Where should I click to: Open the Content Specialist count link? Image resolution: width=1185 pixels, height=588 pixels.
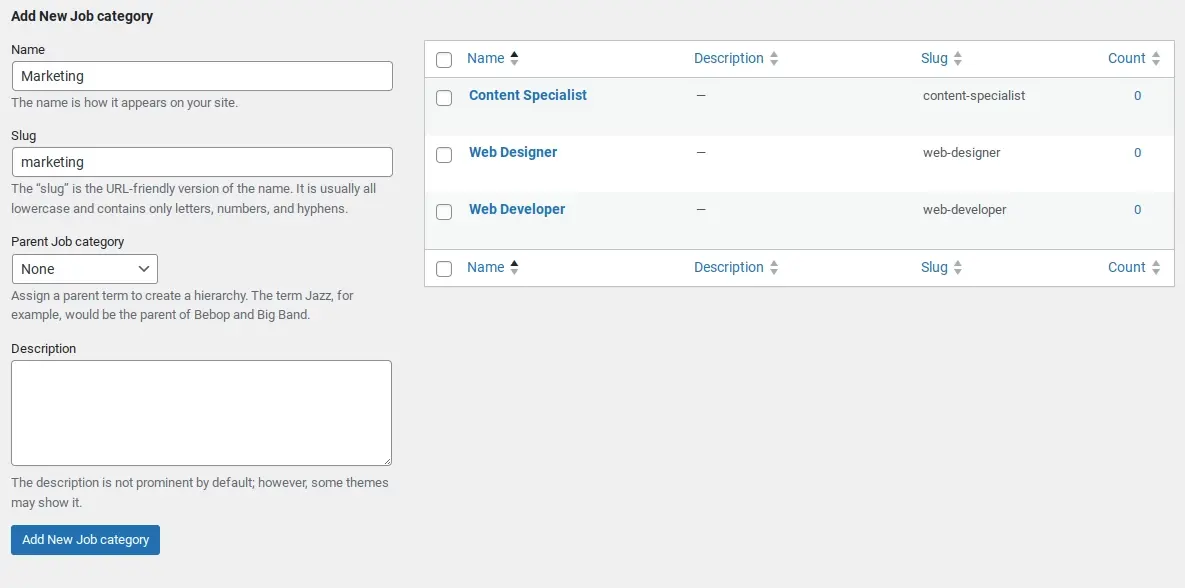1137,96
